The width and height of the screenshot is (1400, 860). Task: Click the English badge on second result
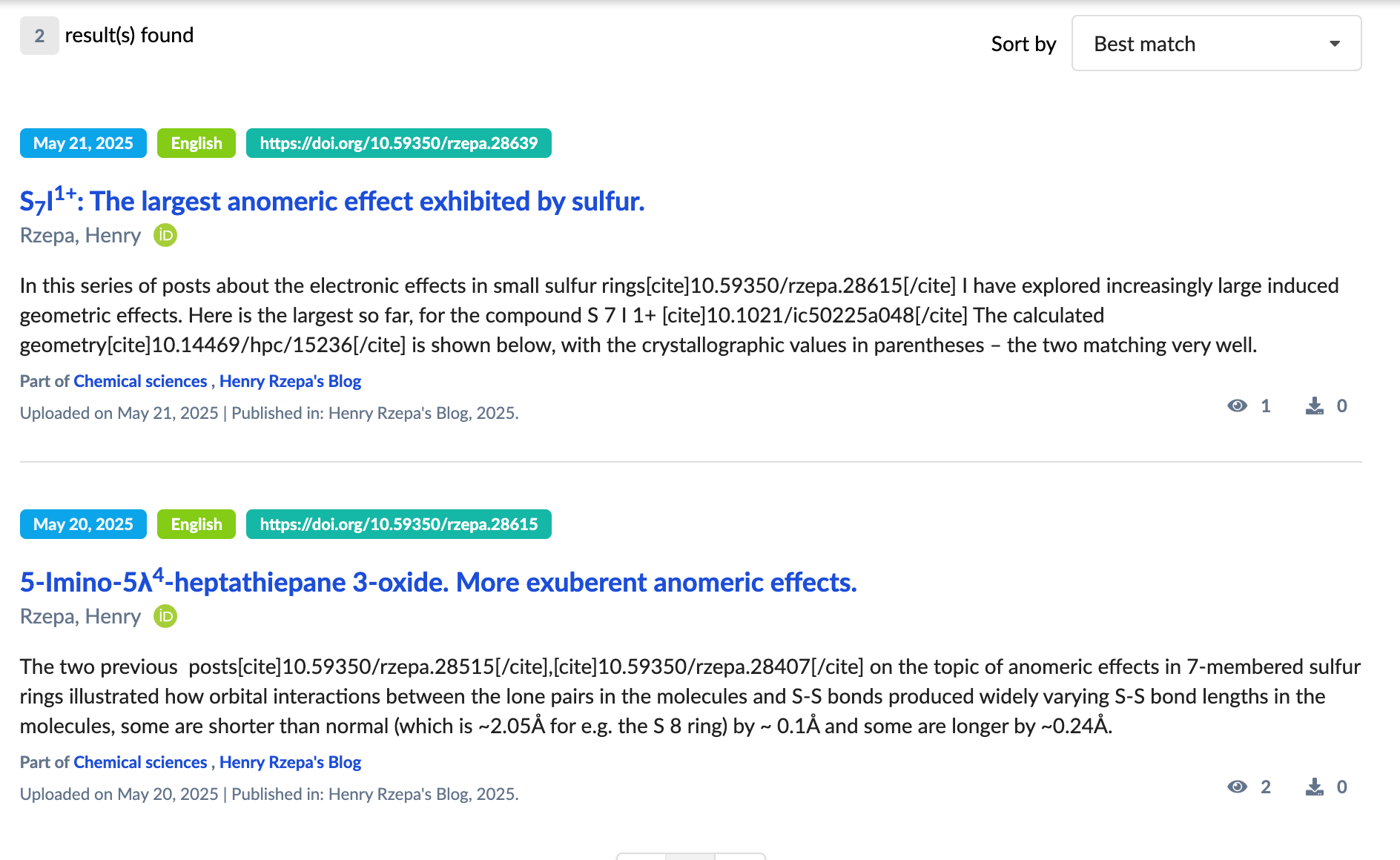pos(196,524)
